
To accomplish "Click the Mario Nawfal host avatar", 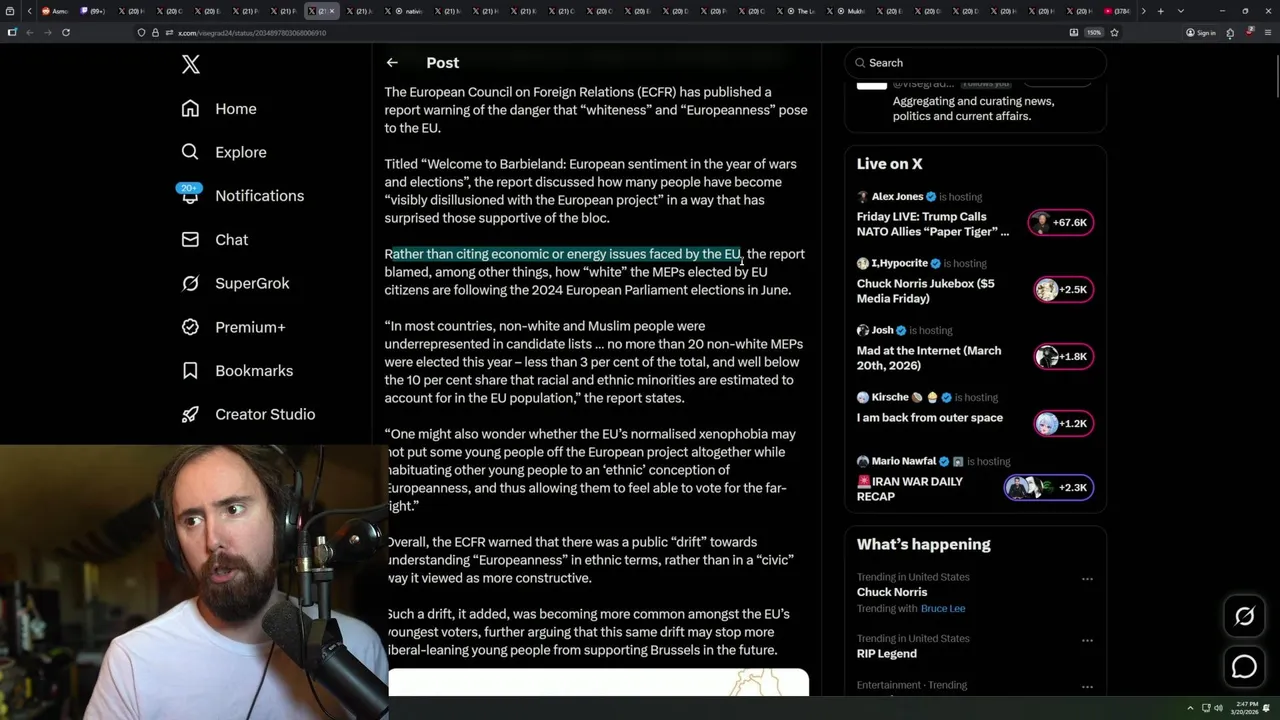I will [x=862, y=461].
